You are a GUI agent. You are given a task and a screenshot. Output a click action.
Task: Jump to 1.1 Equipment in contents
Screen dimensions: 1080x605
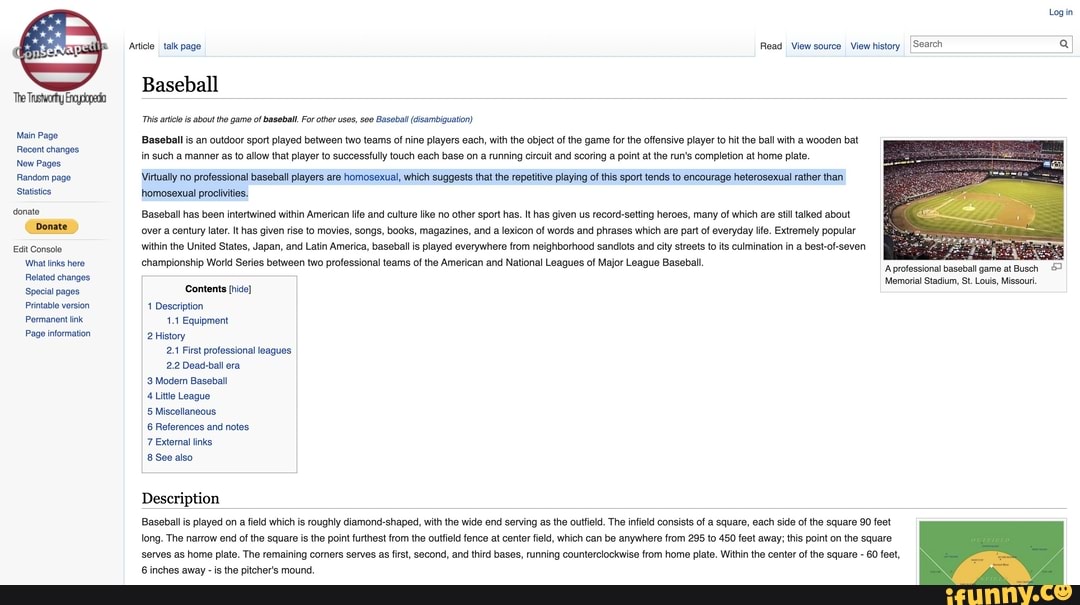click(197, 321)
